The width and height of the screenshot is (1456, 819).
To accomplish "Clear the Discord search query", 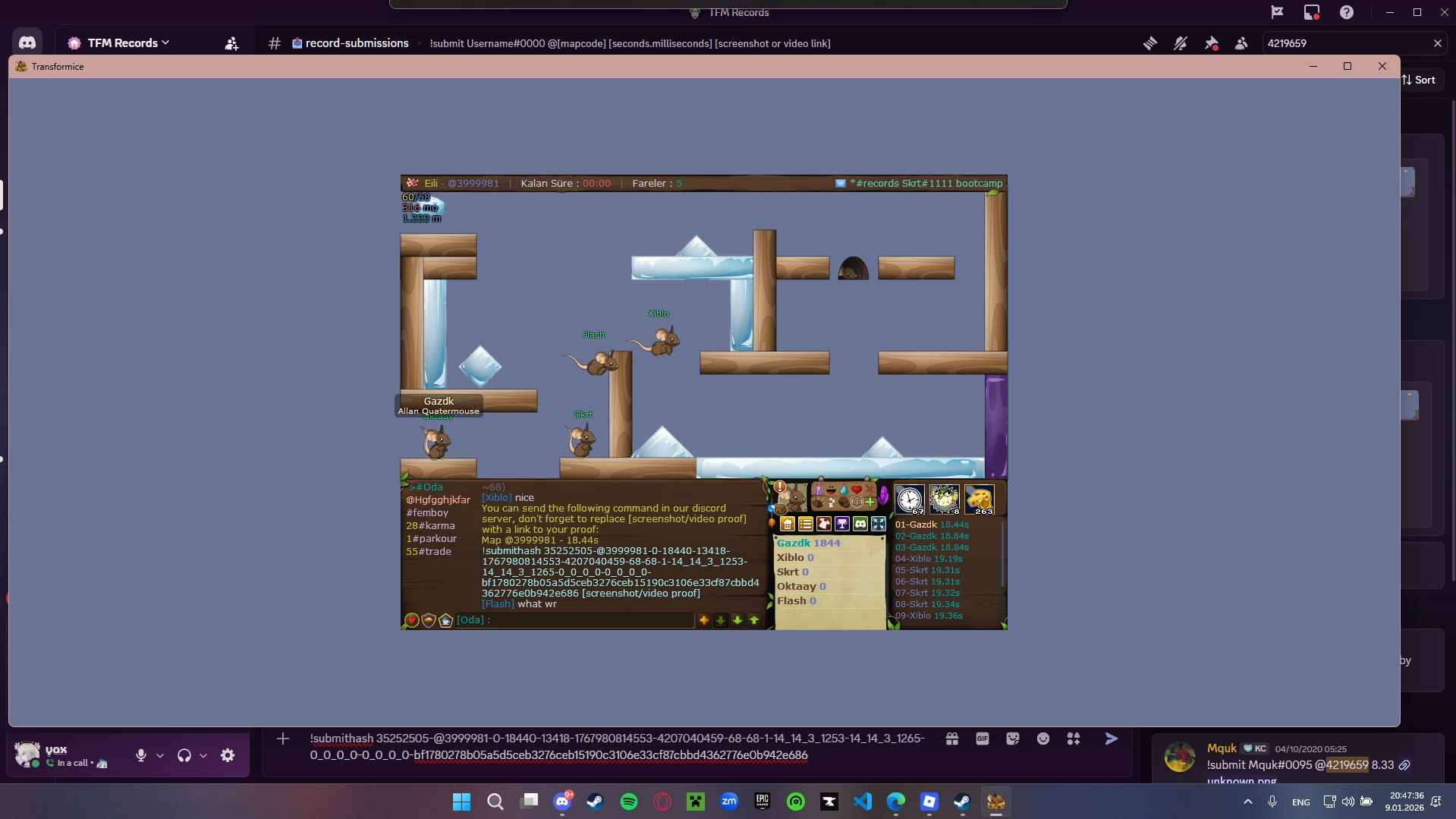I will point(1437,43).
